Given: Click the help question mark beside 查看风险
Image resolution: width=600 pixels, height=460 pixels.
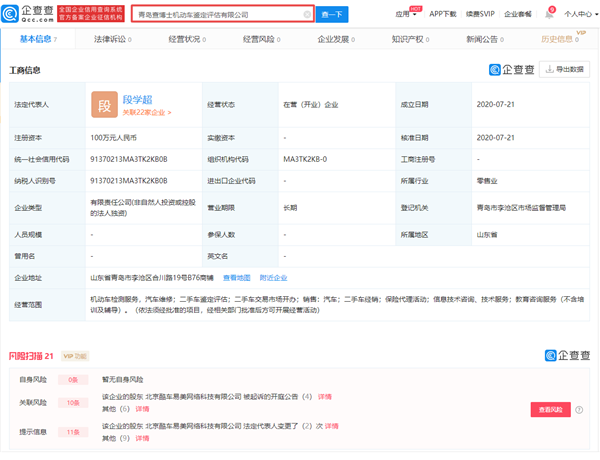Looking at the screenshot, I should 579,410.
